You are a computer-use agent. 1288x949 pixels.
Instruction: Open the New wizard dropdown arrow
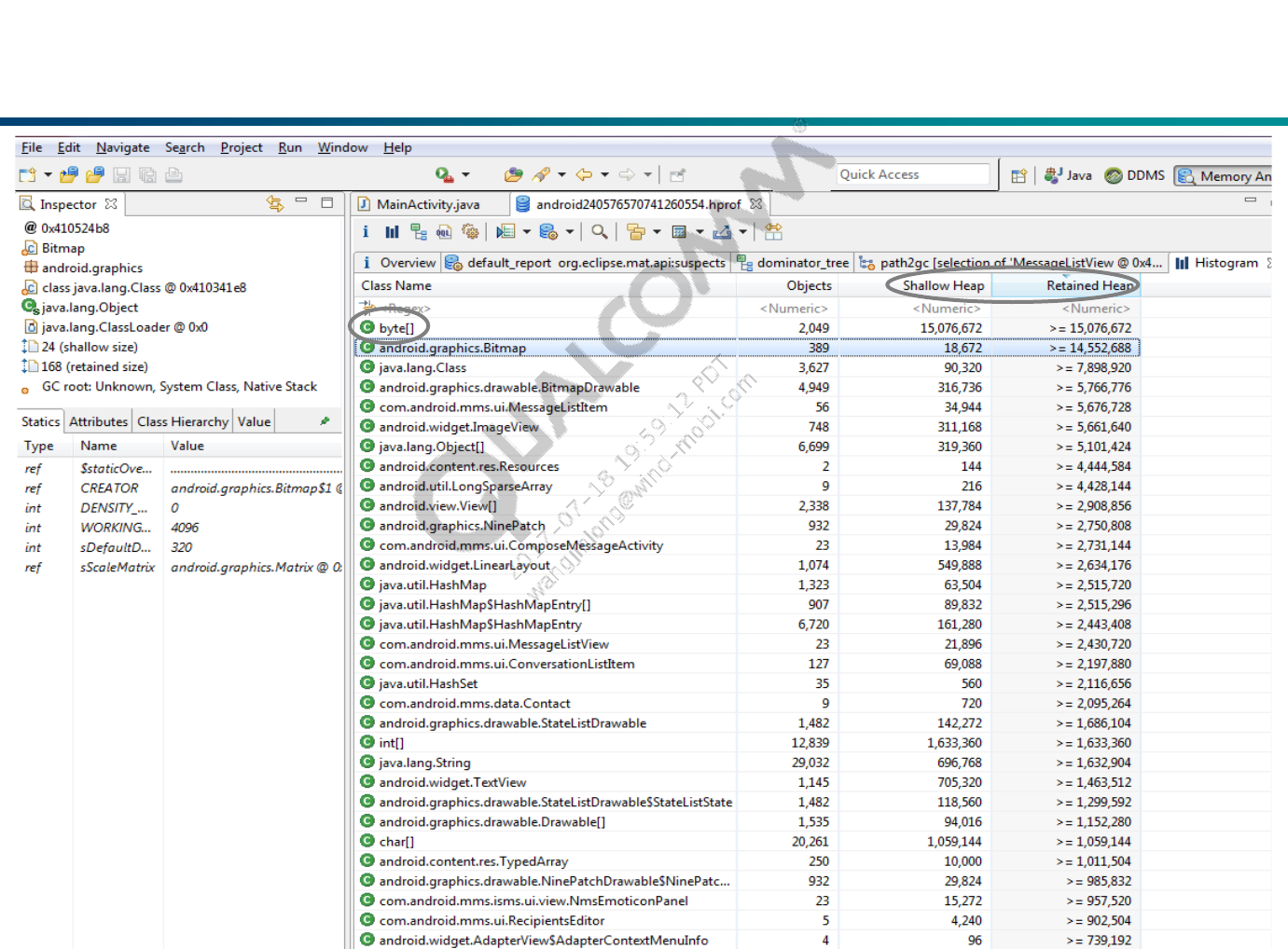click(48, 175)
